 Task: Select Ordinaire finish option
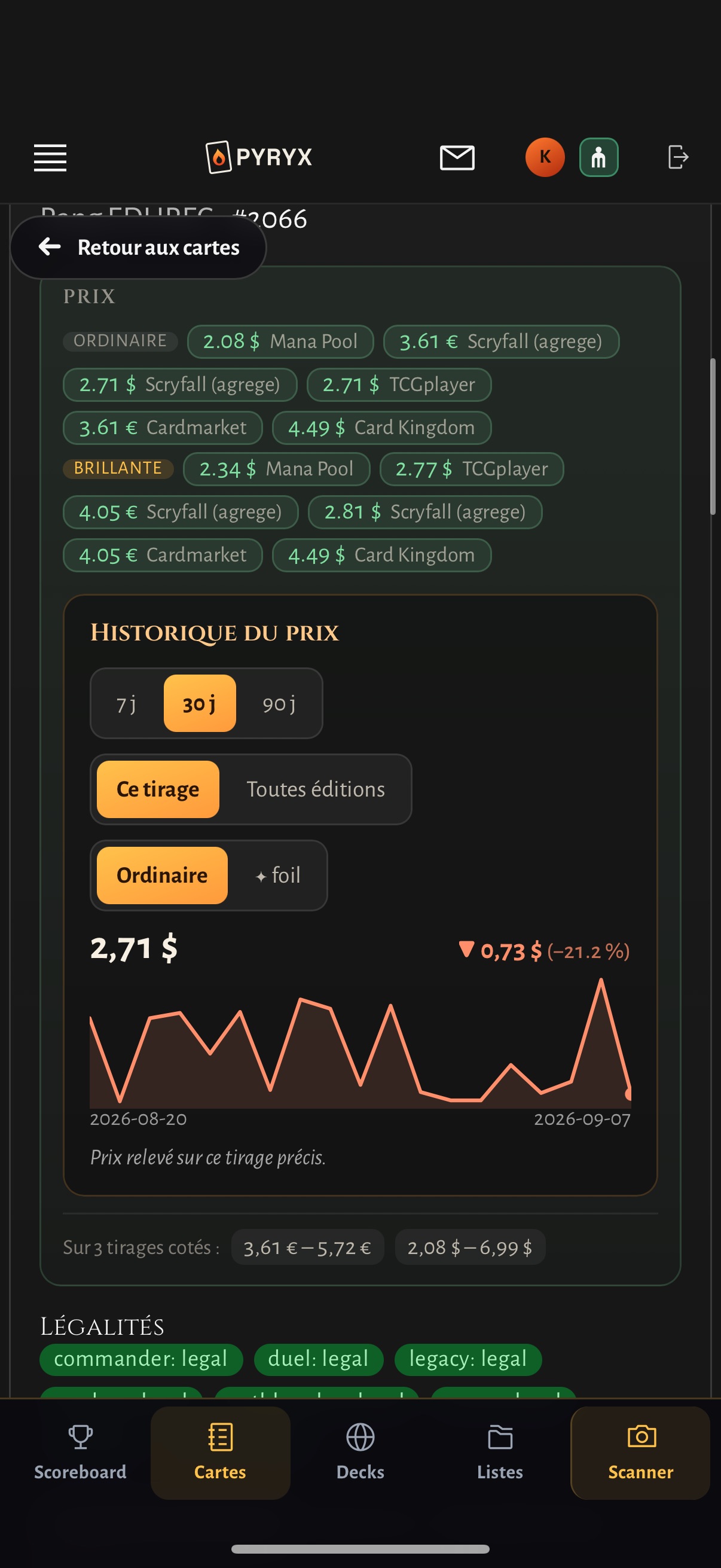click(x=162, y=875)
